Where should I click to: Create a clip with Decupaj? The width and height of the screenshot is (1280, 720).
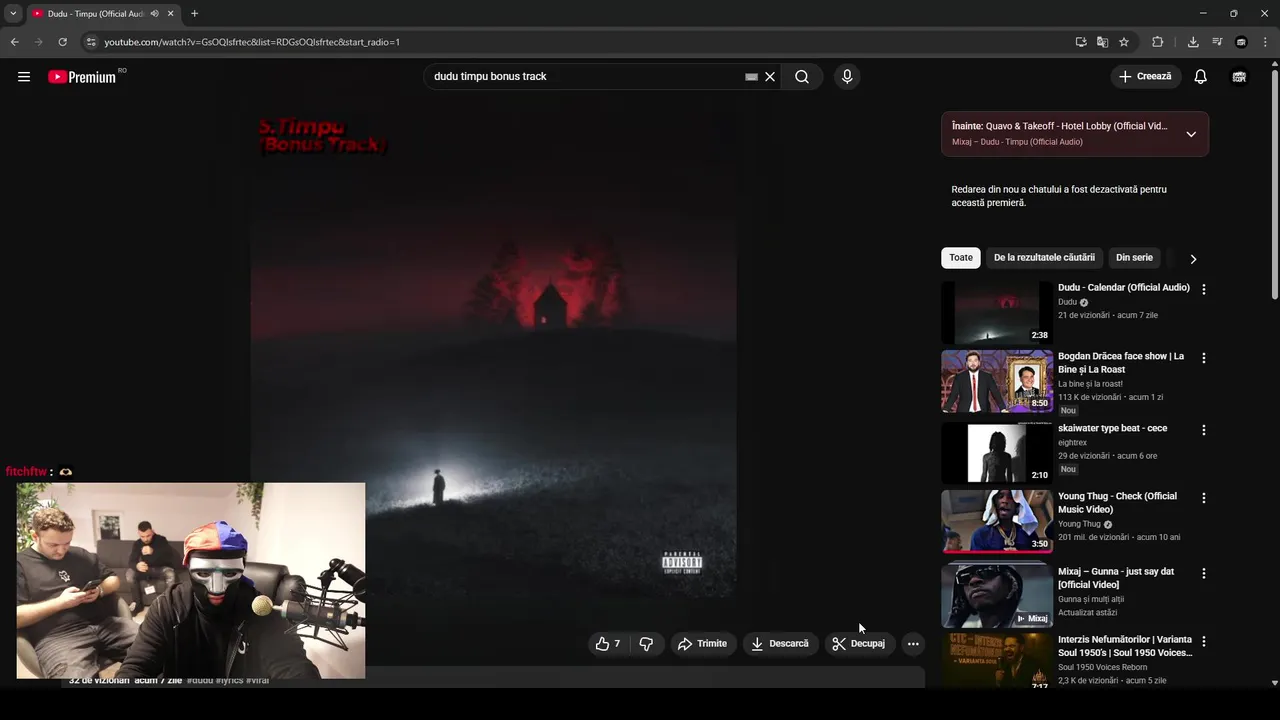point(859,644)
